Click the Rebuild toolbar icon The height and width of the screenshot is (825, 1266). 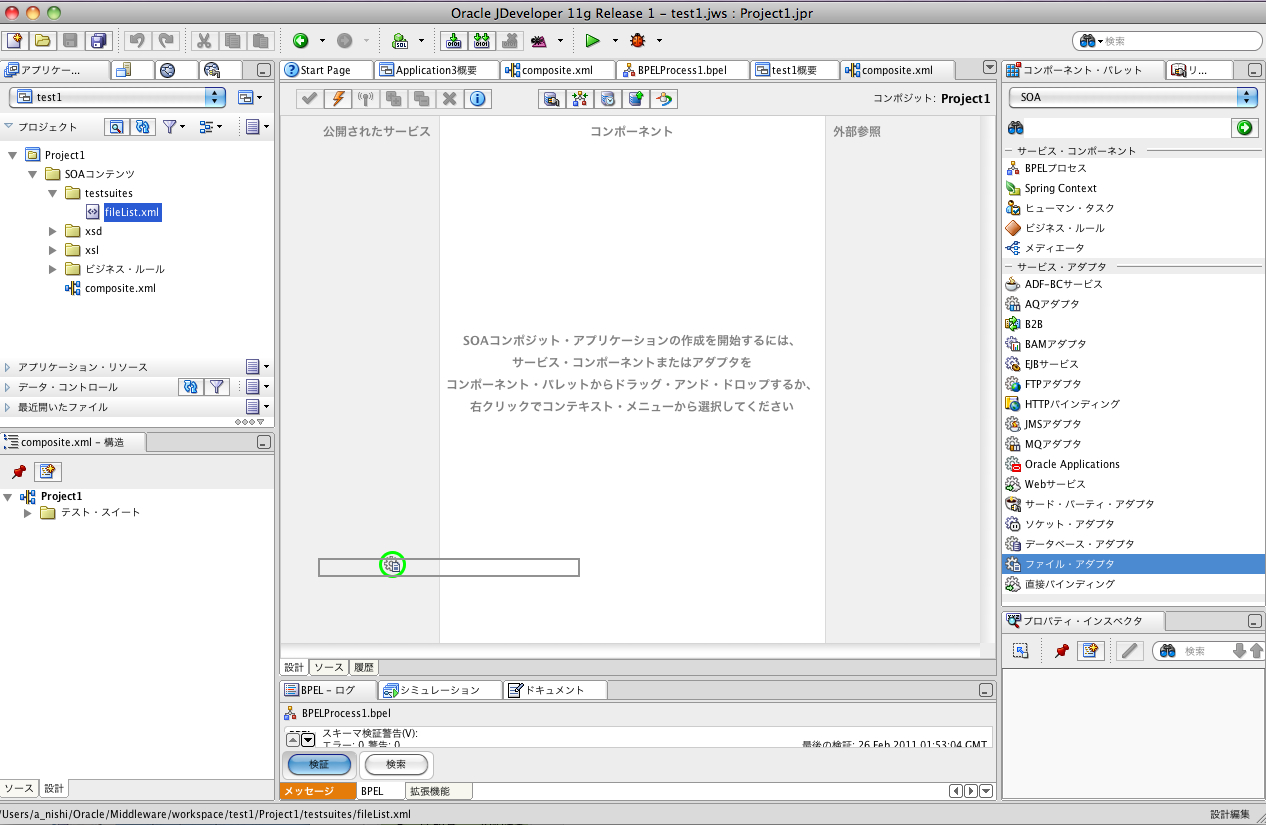coord(482,41)
